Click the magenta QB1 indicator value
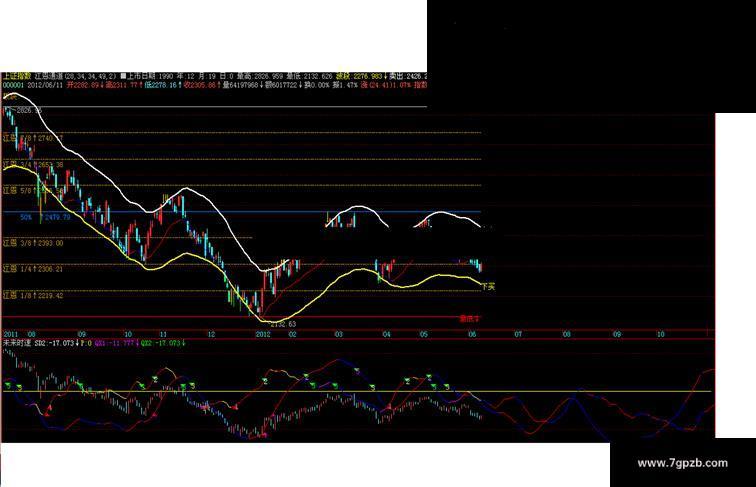 click(116, 343)
